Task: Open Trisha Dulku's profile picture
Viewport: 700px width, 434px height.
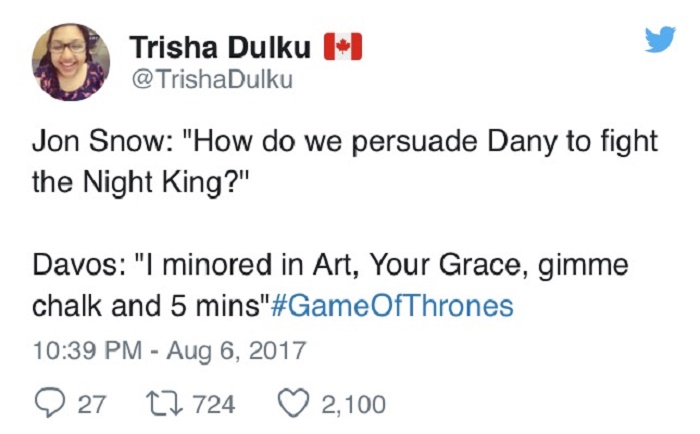Action: [x=71, y=62]
